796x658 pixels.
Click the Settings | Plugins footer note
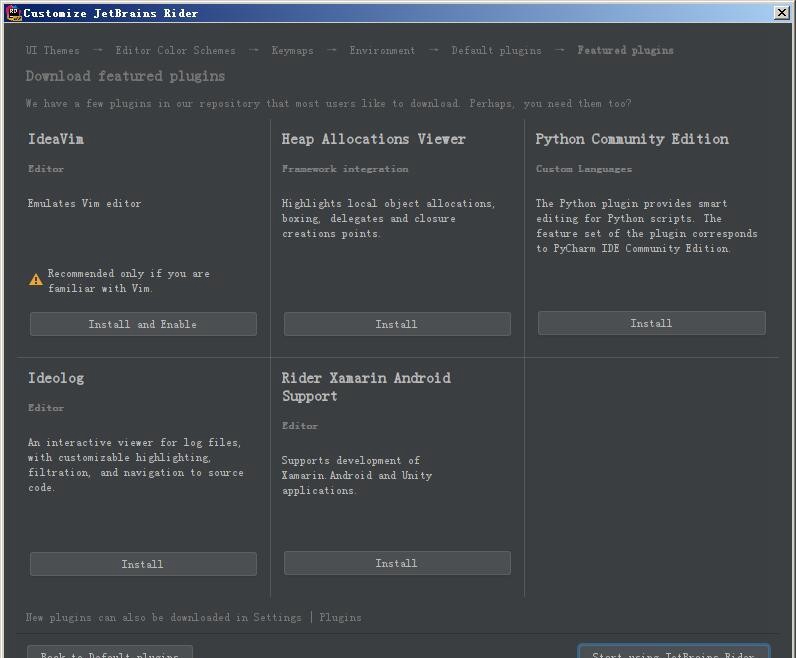point(193,617)
